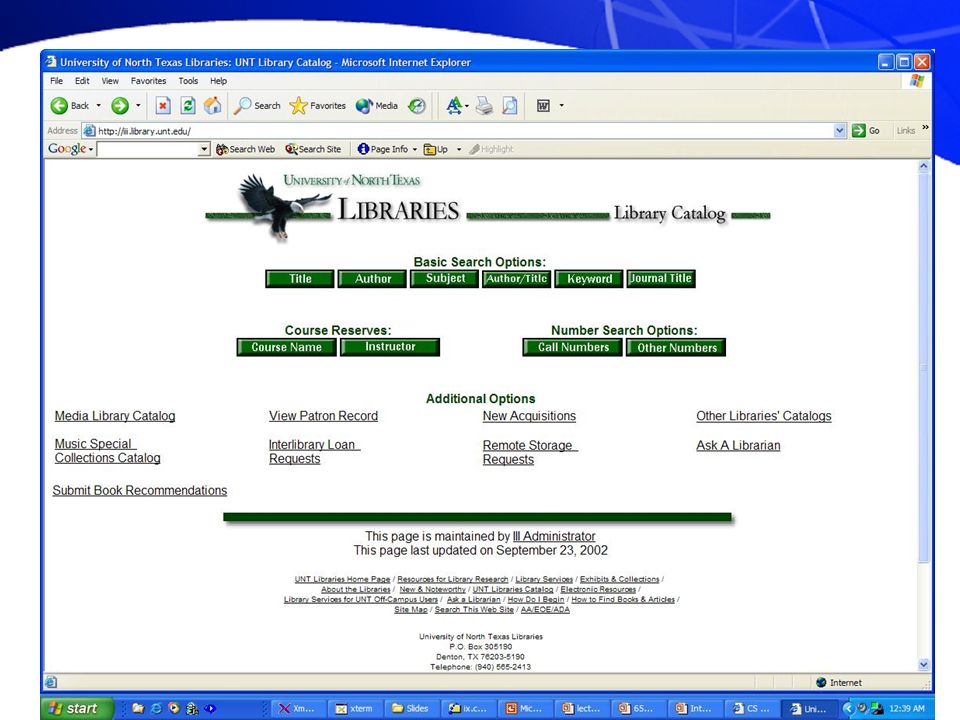Expand the Up button dropdown arrow
This screenshot has height=720, width=960.
459,149
